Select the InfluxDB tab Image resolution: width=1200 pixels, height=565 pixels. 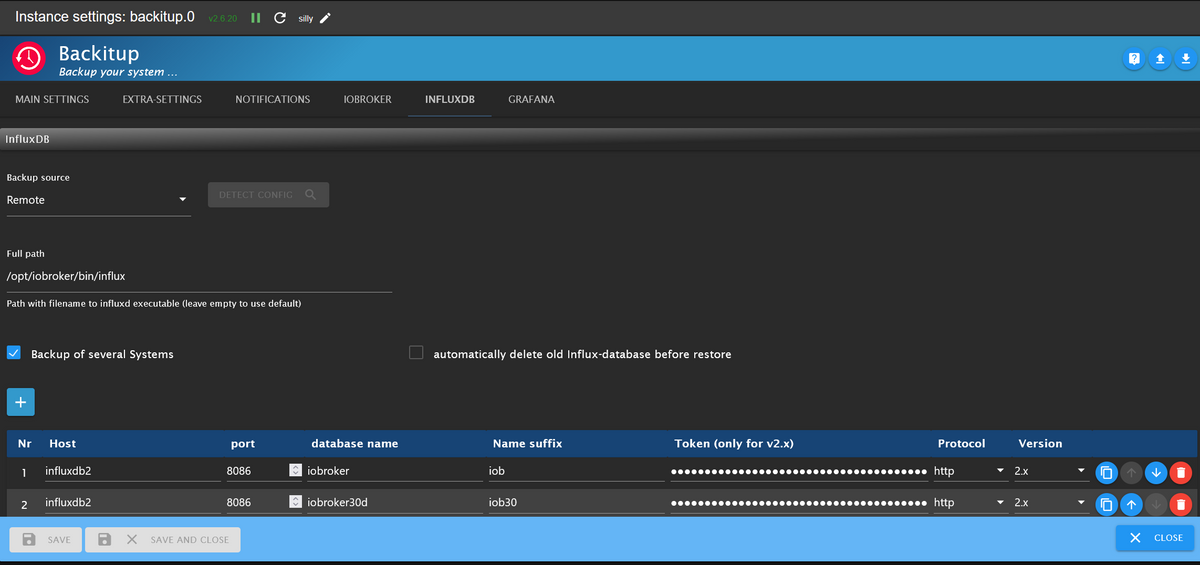[450, 100]
